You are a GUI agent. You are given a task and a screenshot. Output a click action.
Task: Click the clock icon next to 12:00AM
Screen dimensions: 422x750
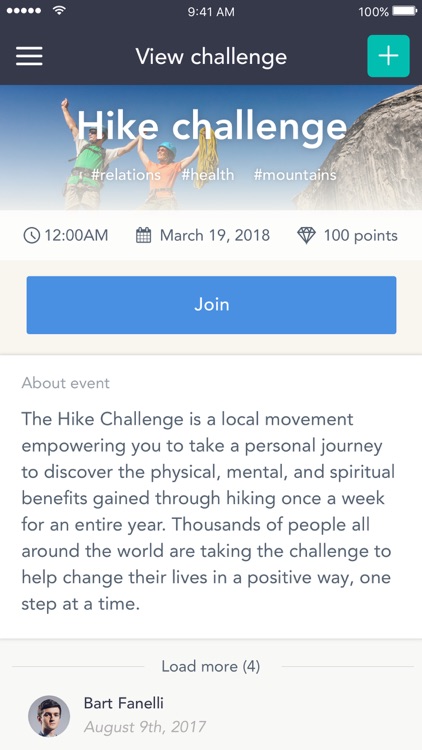[32, 235]
